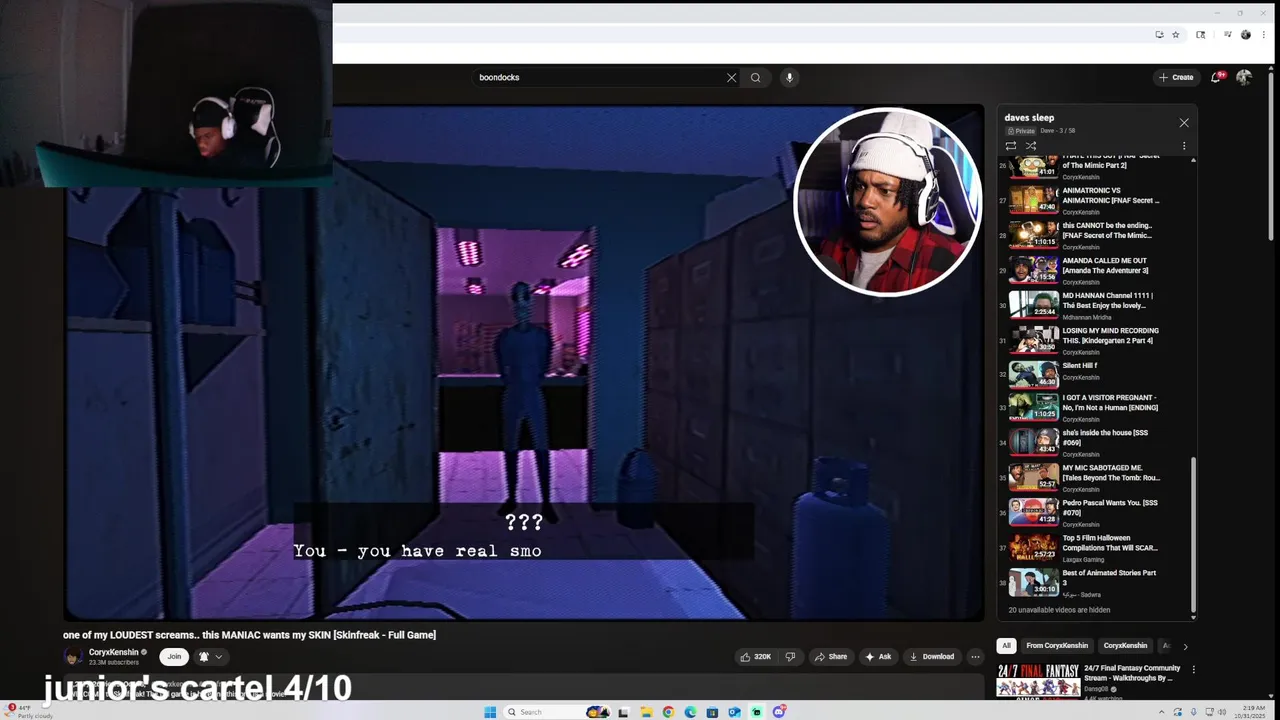Open CoryxKenshin channel name link
The width and height of the screenshot is (1280, 720).
pyautogui.click(x=113, y=652)
